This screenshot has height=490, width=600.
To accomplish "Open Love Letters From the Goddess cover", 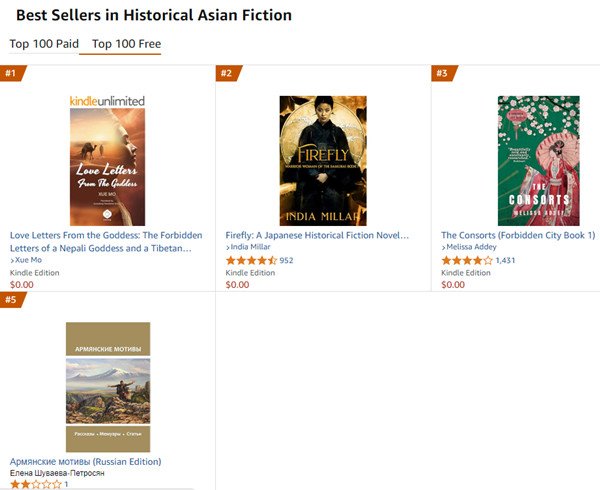I will (107, 166).
